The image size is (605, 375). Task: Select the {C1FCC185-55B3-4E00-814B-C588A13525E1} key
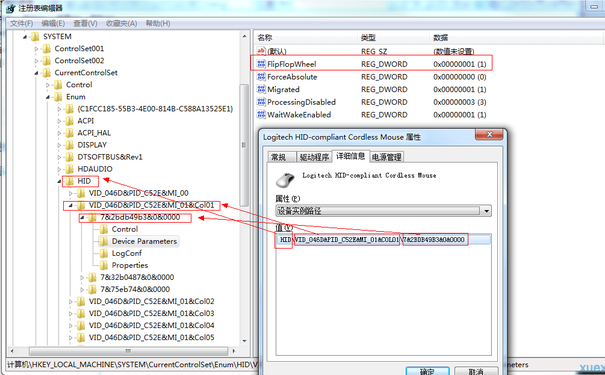[155, 109]
